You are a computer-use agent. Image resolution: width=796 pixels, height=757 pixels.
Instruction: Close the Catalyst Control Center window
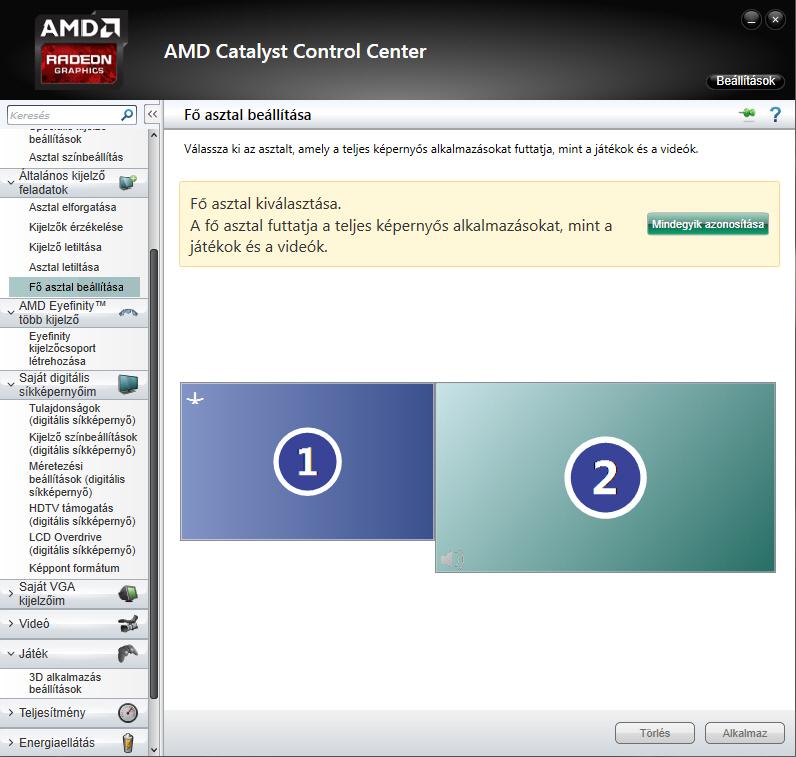775,20
